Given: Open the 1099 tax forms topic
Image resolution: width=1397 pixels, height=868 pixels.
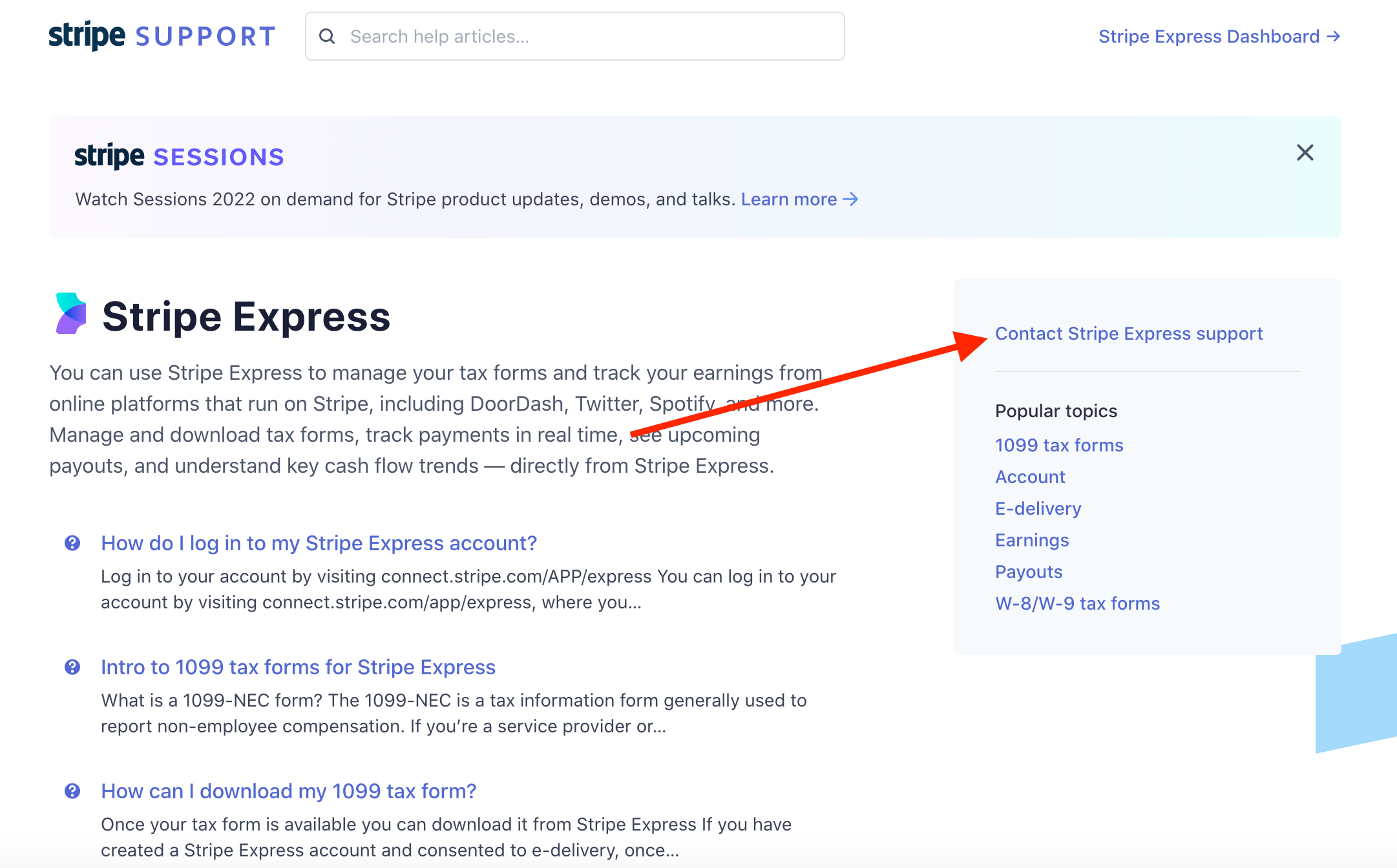Looking at the screenshot, I should tap(1059, 445).
